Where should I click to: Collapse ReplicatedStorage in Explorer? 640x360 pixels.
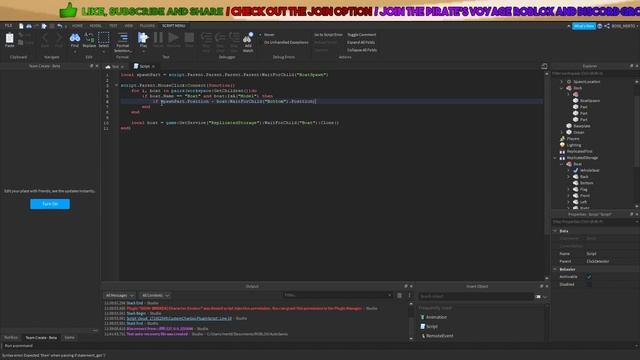point(556,158)
